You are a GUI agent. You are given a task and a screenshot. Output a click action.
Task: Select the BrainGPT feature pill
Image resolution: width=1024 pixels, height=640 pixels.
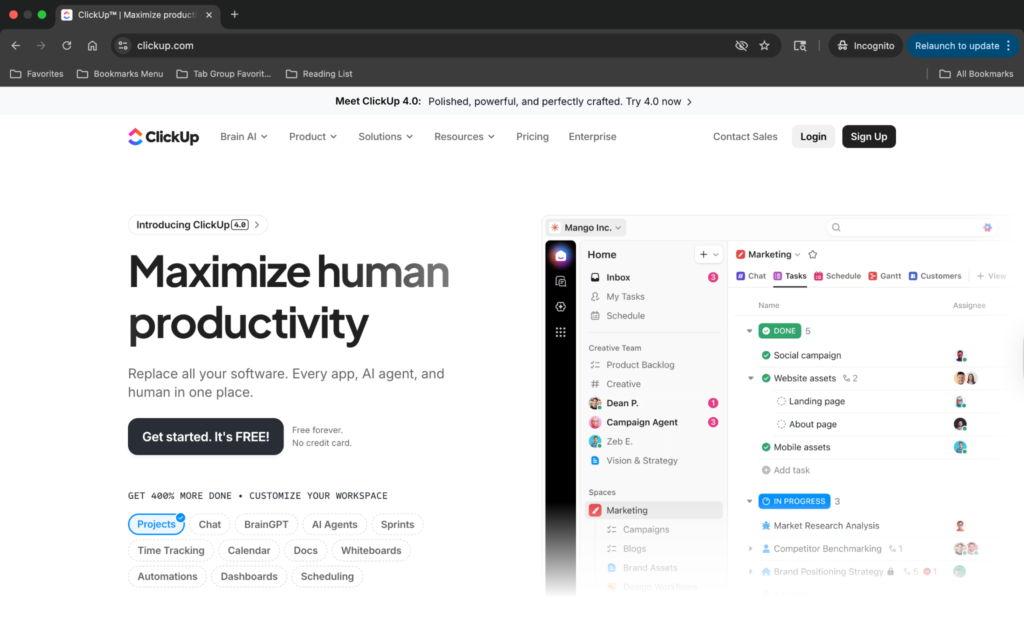[x=266, y=524]
